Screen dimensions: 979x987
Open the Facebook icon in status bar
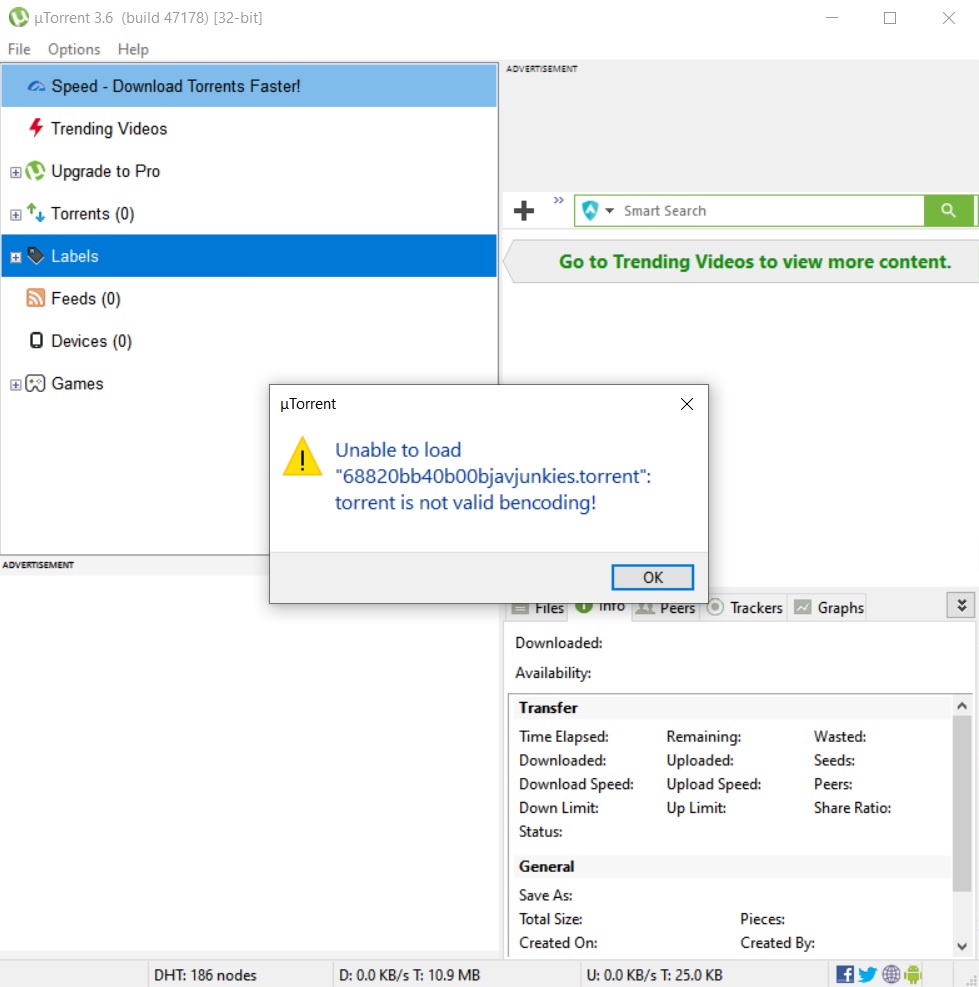[x=845, y=974]
